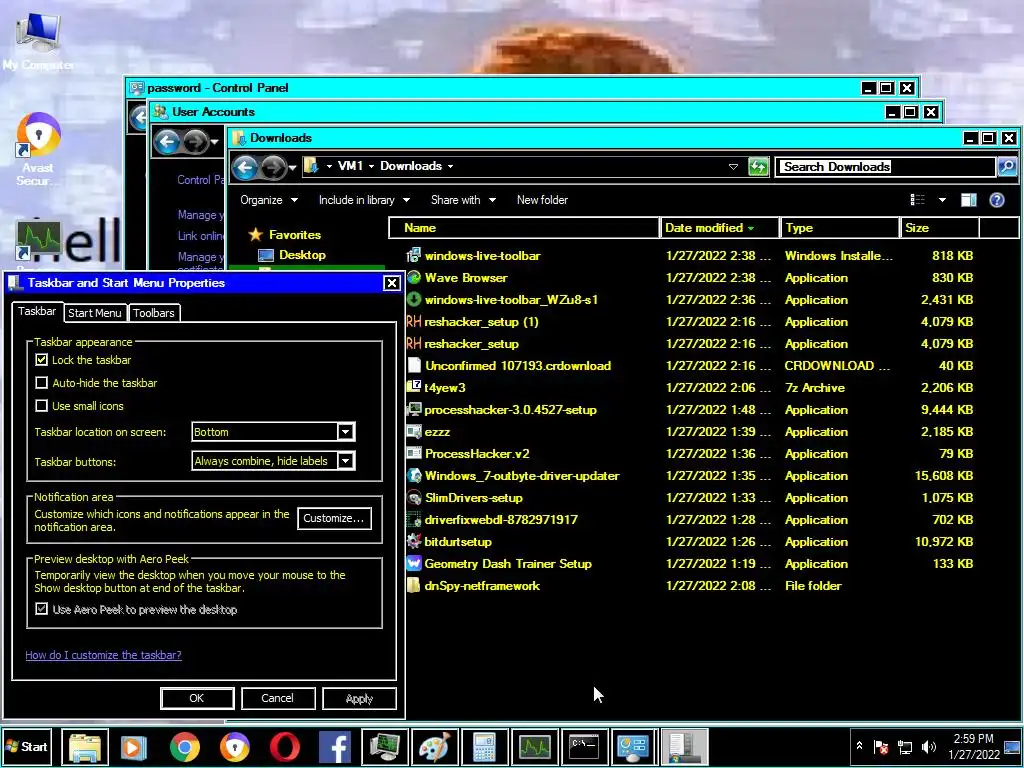Click the Start button
1024x768 pixels.
(27, 746)
